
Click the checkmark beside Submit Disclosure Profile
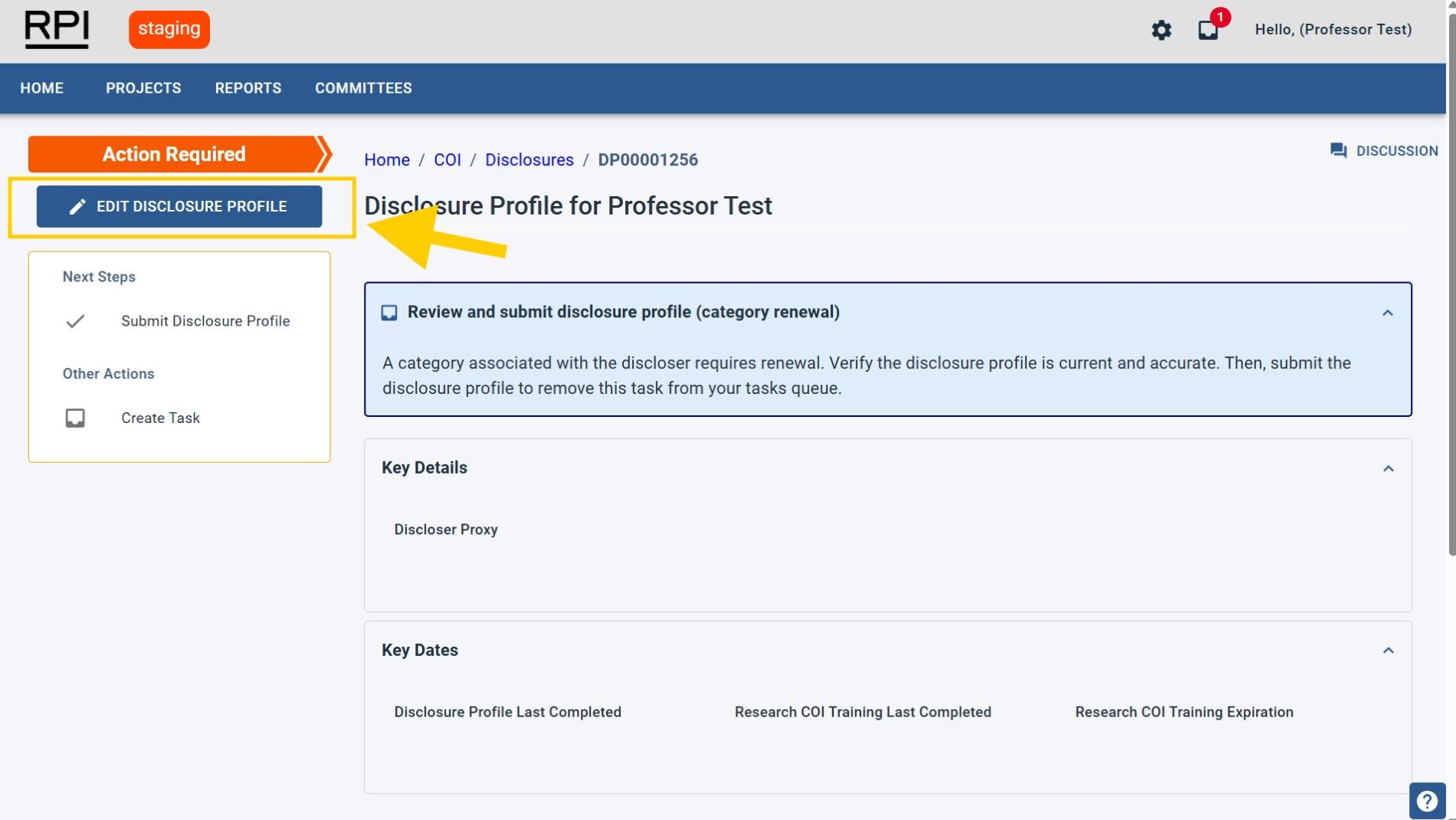(x=74, y=321)
